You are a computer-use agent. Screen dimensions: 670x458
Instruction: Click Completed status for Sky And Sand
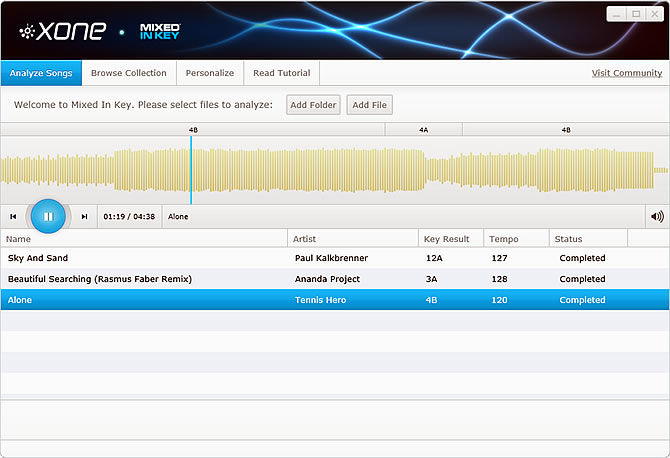[x=582, y=258]
